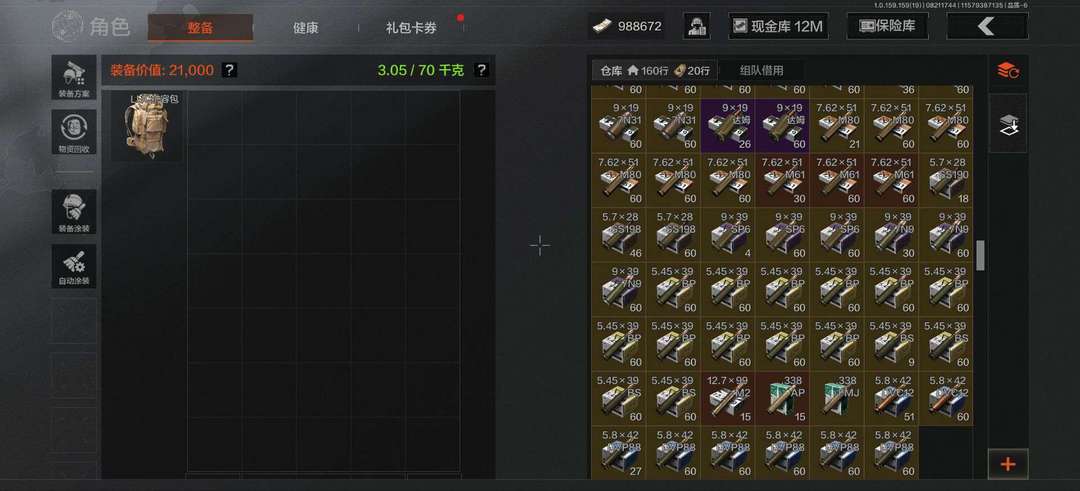Click the orange plus expand stash button
The height and width of the screenshot is (491, 1080).
point(1008,464)
